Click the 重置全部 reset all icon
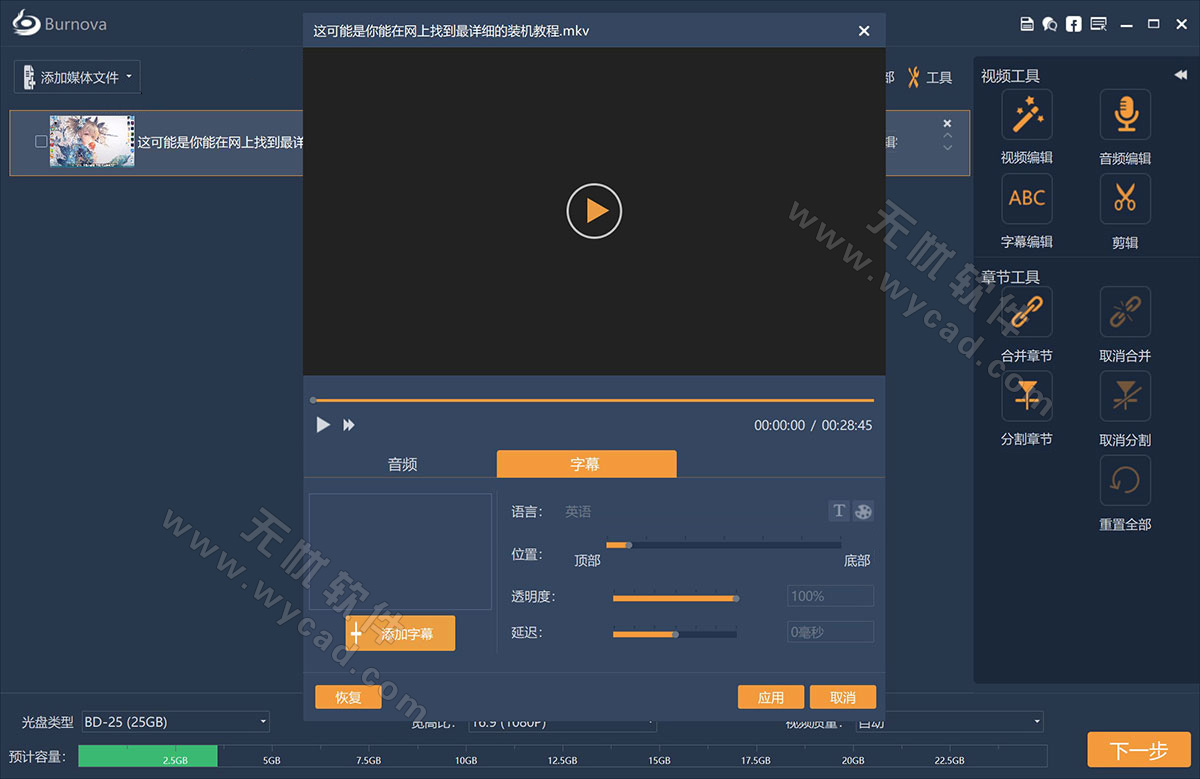This screenshot has width=1200, height=779. (1124, 480)
